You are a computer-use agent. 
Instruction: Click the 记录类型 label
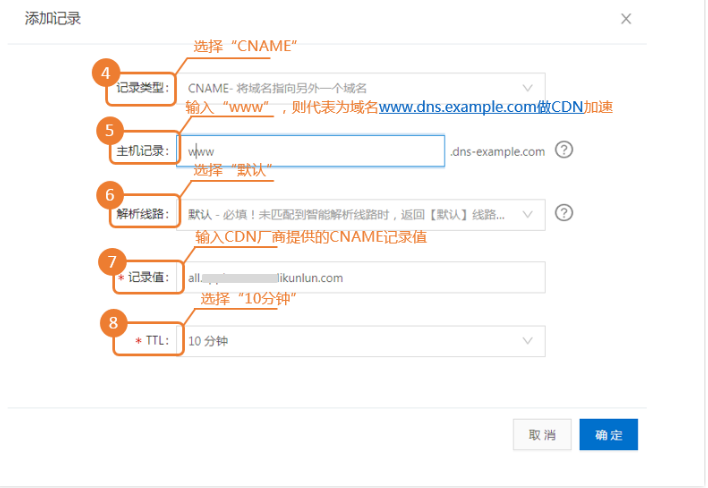(x=143, y=88)
